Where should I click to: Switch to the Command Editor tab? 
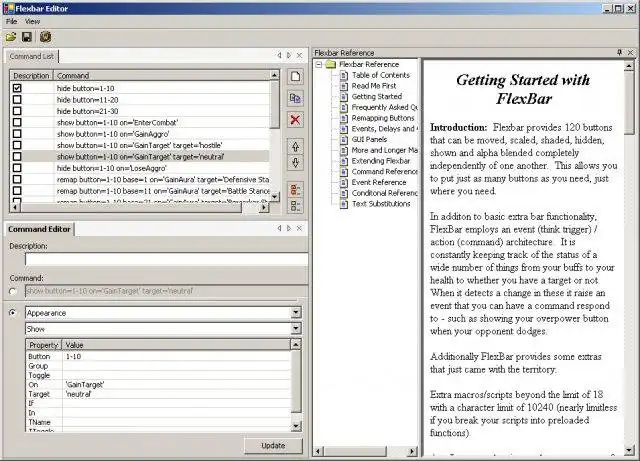39,229
